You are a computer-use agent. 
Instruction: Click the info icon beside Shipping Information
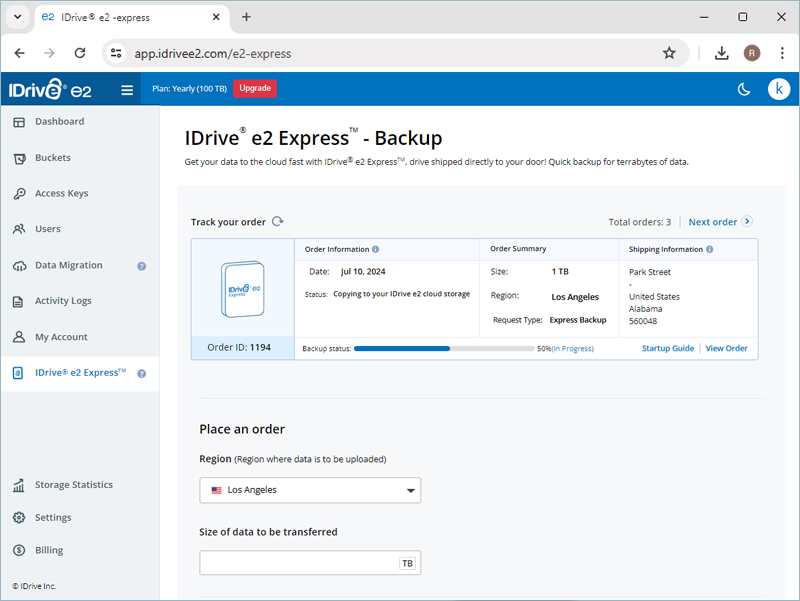tap(710, 249)
